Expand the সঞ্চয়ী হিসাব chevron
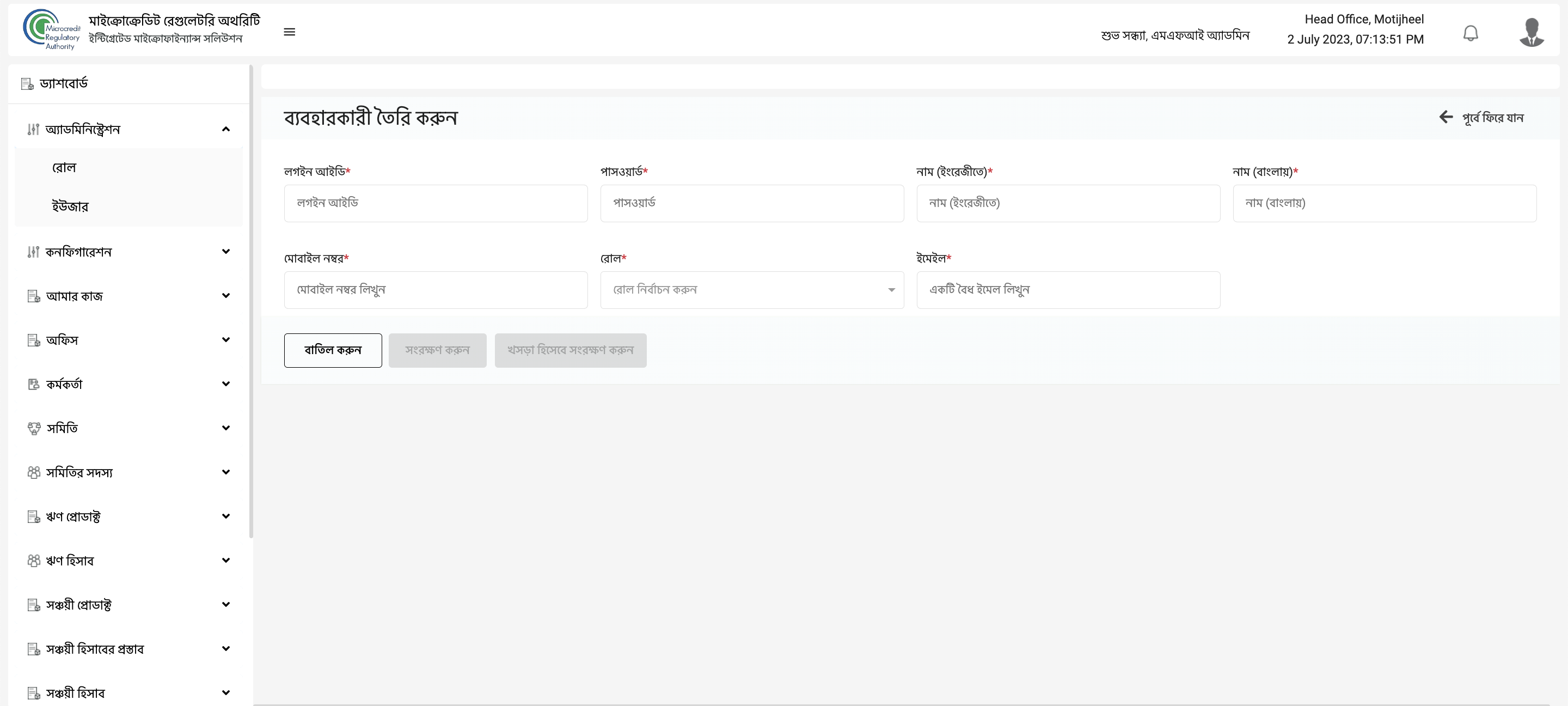 coord(226,692)
